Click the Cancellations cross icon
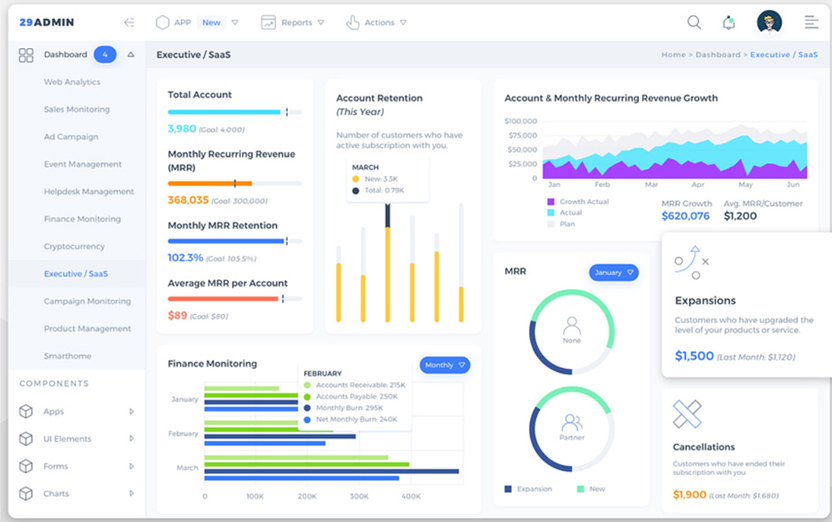Screen dimensions: 832x522 687,413
